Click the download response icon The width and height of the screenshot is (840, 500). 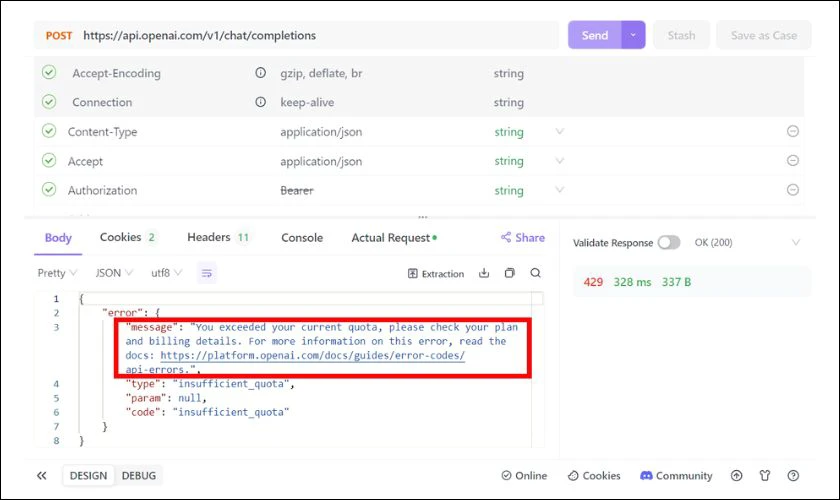[x=484, y=273]
